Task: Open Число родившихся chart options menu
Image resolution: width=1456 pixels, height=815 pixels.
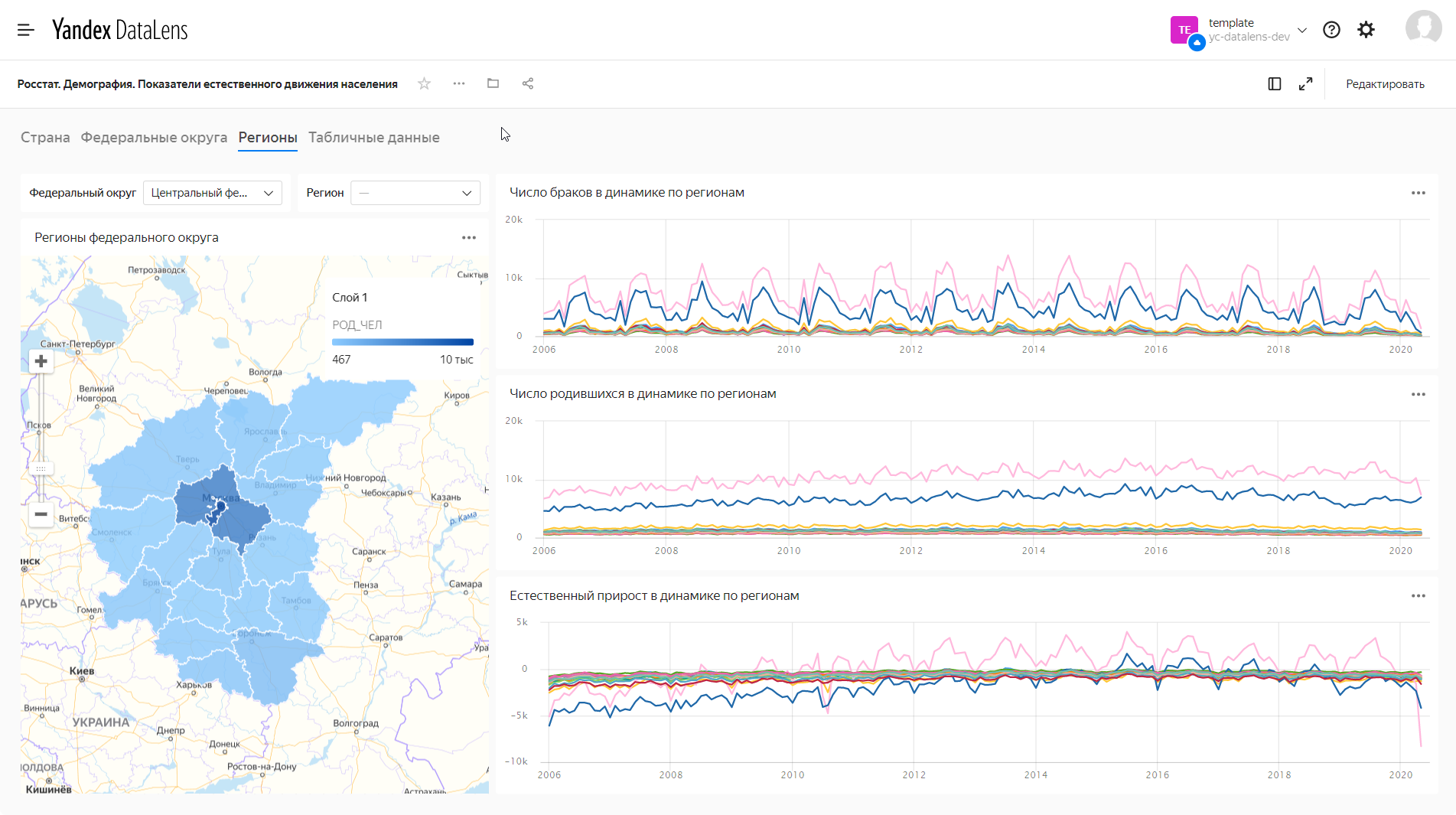Action: coord(1418,394)
